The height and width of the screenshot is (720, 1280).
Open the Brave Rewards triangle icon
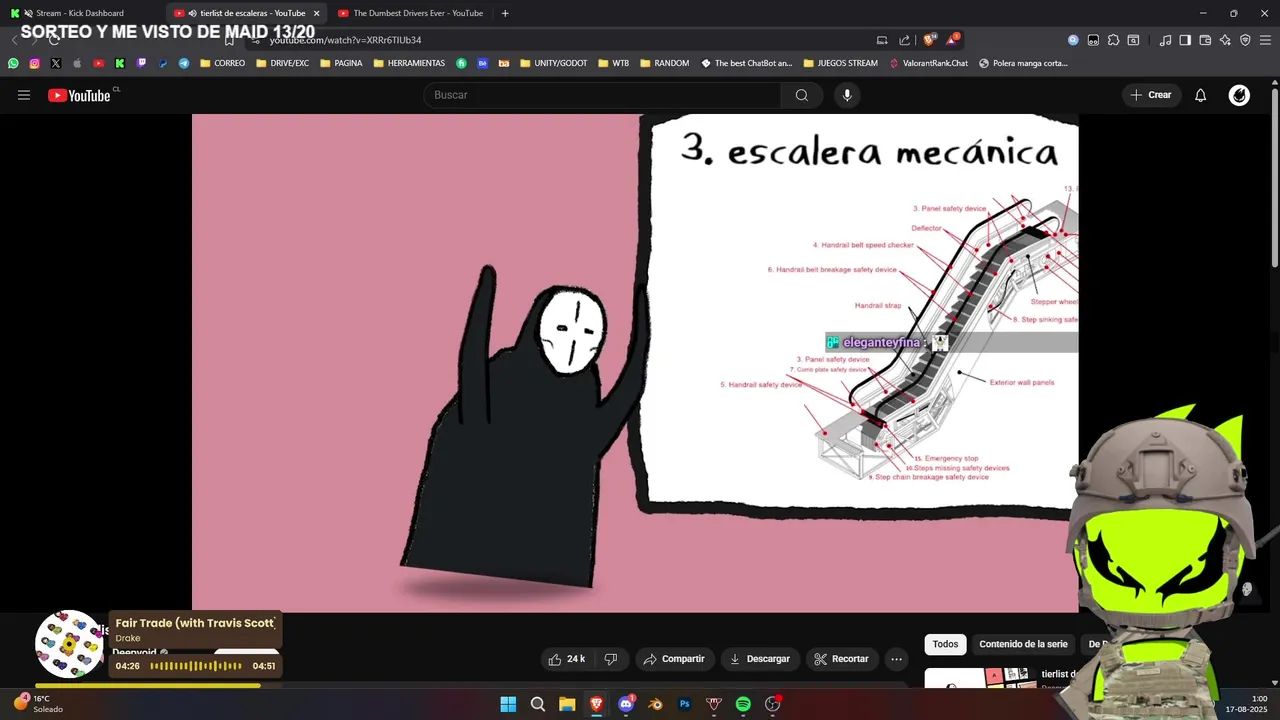952,40
